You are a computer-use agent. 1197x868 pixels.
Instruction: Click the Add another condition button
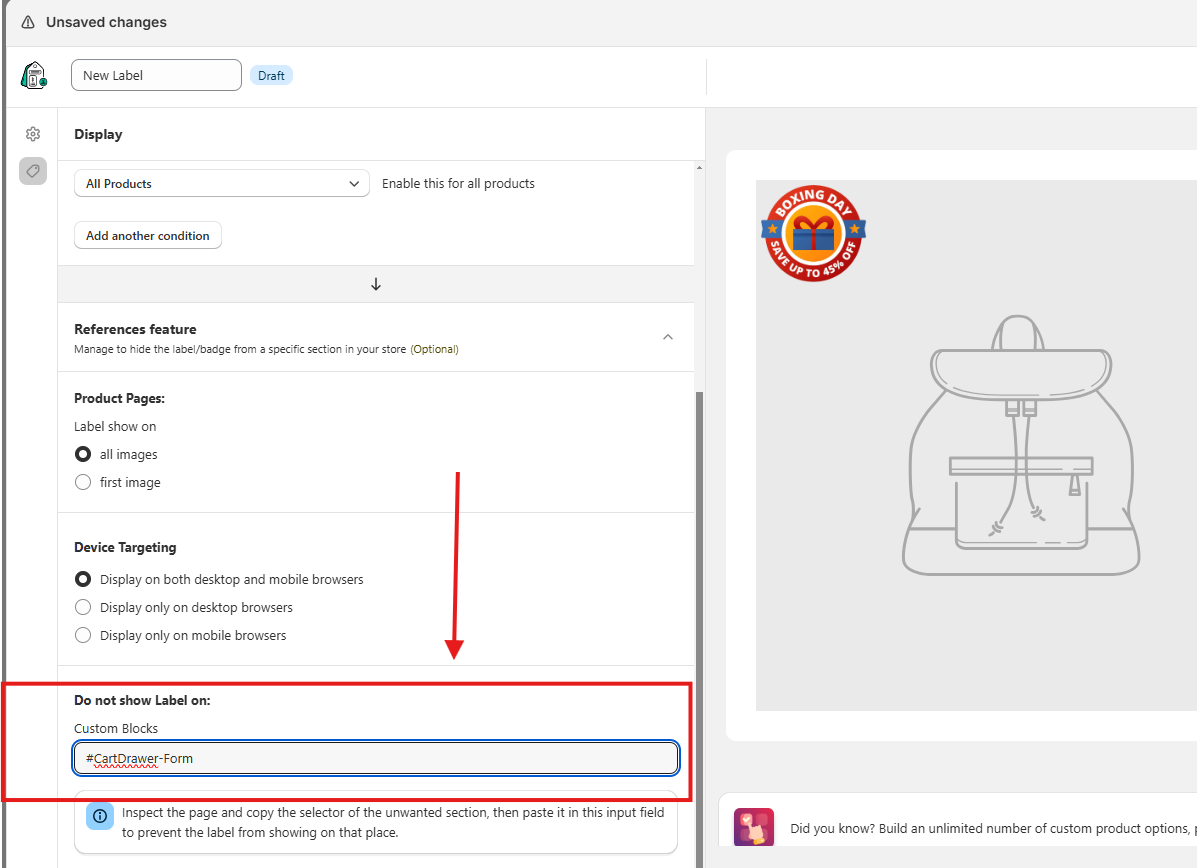point(148,236)
